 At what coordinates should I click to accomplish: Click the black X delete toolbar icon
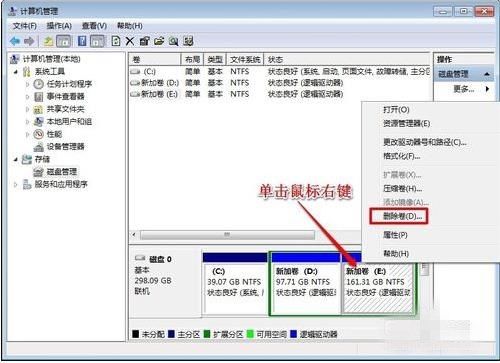pos(130,41)
